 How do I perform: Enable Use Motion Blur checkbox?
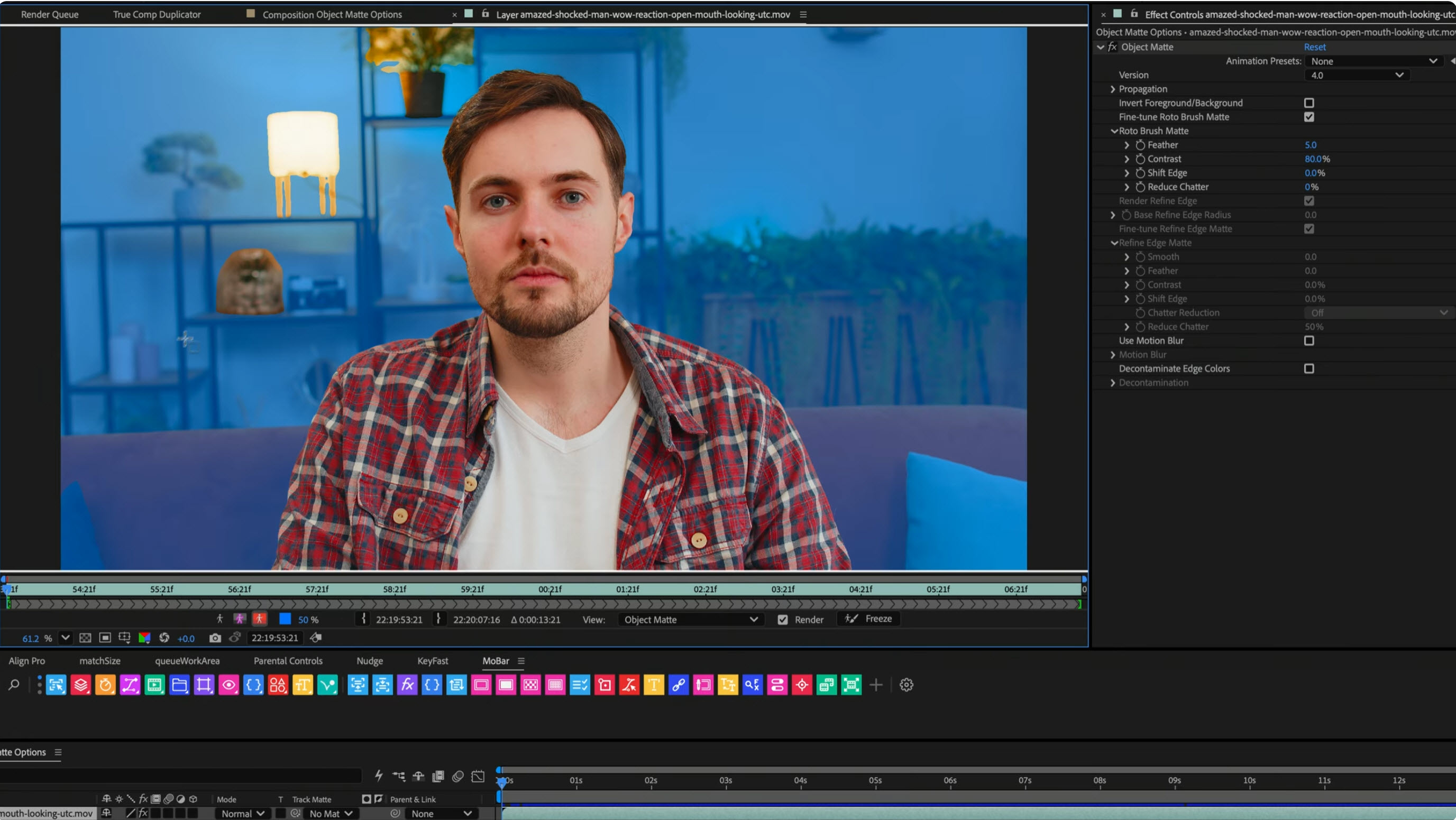[1308, 341]
